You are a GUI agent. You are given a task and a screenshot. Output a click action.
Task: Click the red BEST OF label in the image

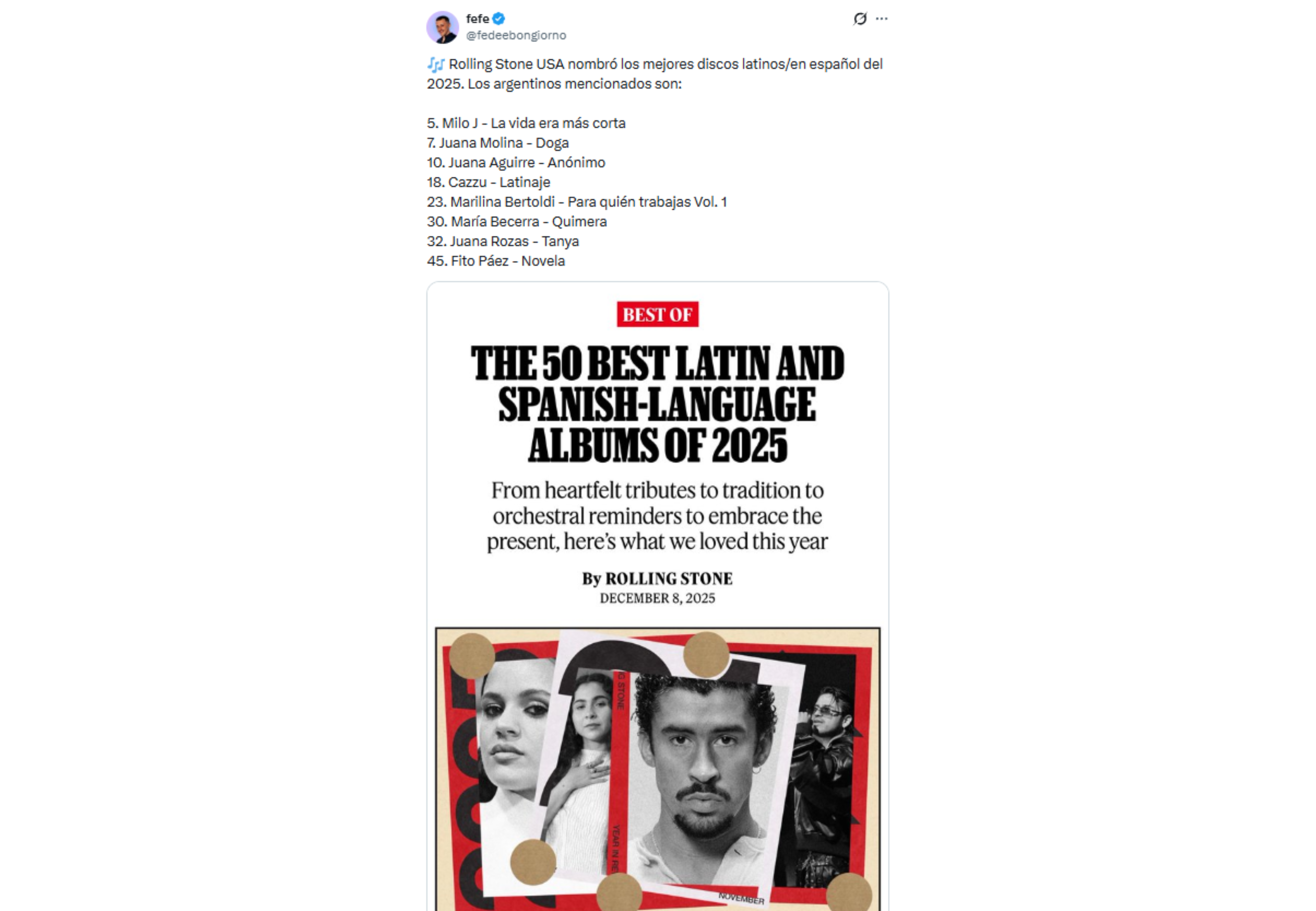[x=657, y=314]
